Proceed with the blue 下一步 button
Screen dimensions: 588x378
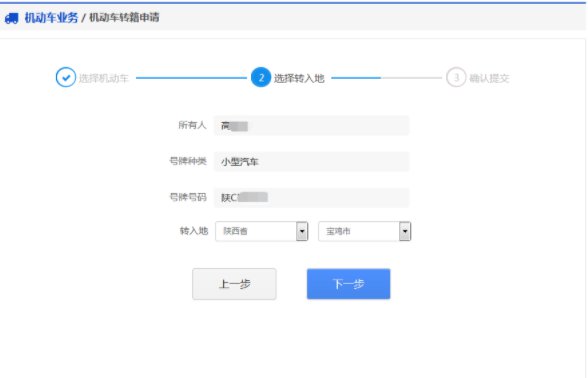tap(348, 284)
